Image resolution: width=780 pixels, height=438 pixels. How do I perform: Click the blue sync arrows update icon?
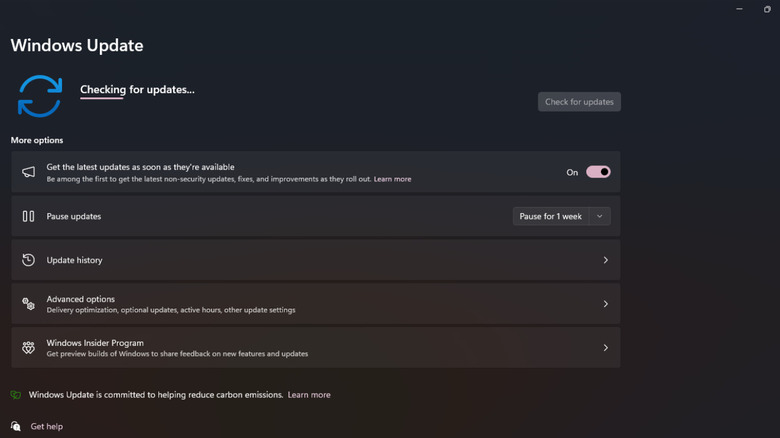(40, 96)
